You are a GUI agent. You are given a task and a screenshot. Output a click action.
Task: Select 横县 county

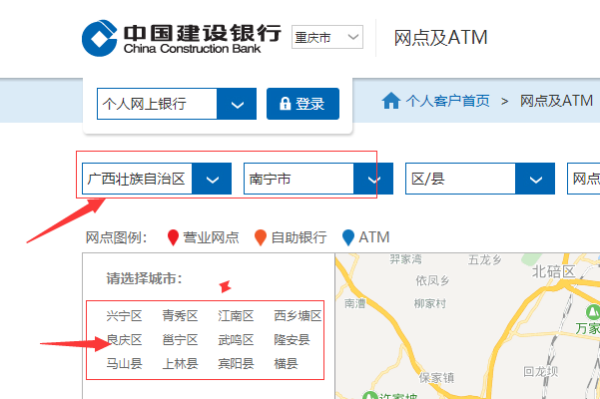tap(286, 363)
